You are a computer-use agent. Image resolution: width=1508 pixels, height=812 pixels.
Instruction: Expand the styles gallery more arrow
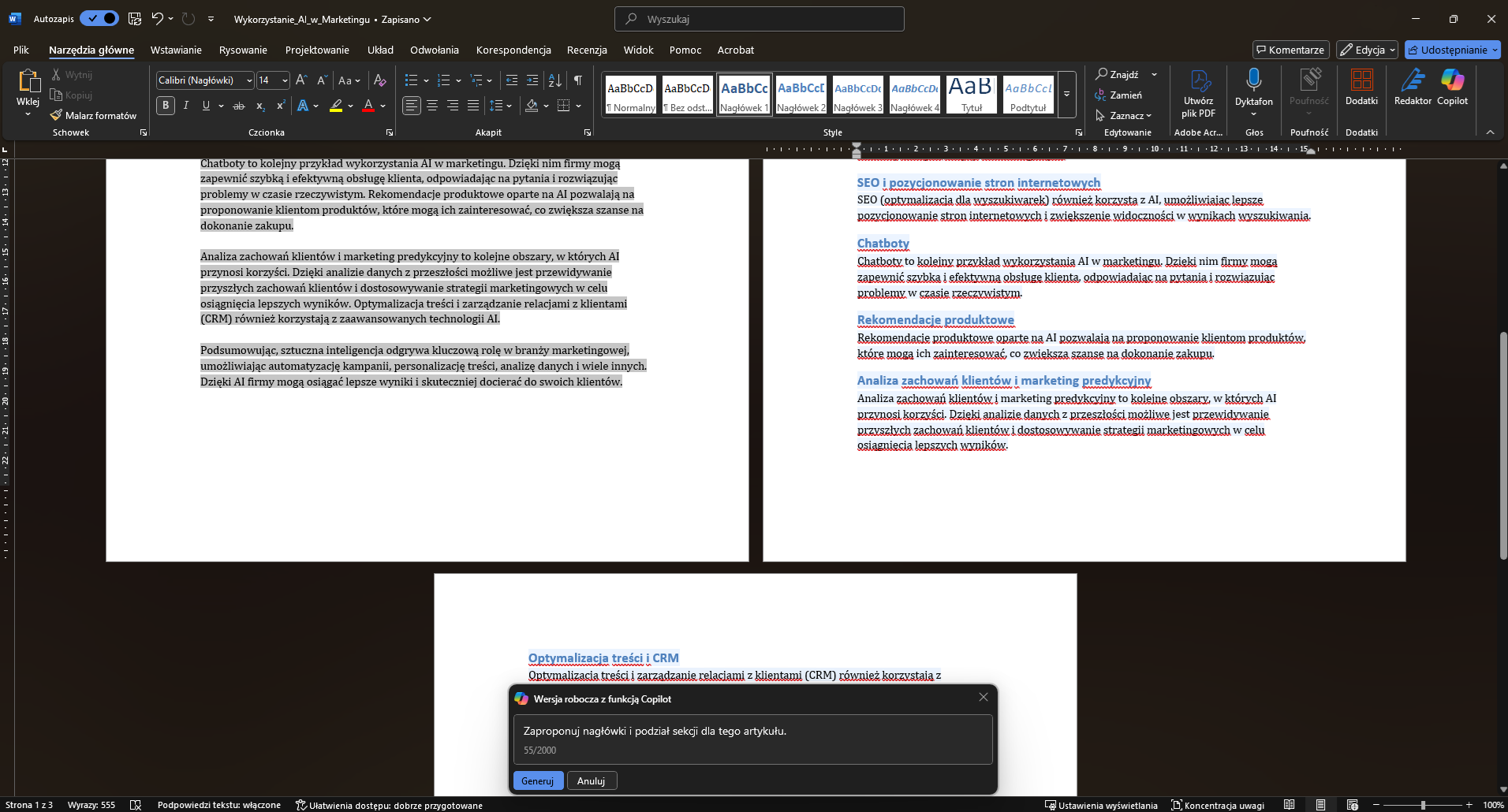tap(1066, 94)
